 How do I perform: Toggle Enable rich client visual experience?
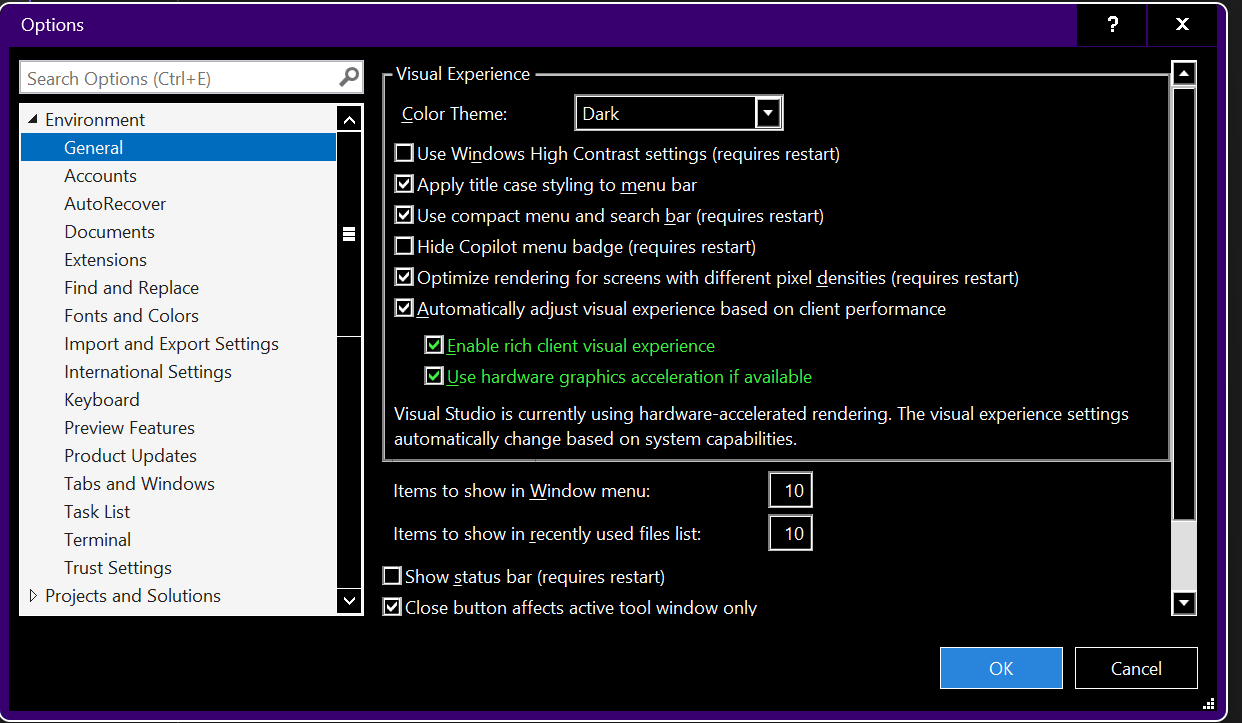[434, 345]
